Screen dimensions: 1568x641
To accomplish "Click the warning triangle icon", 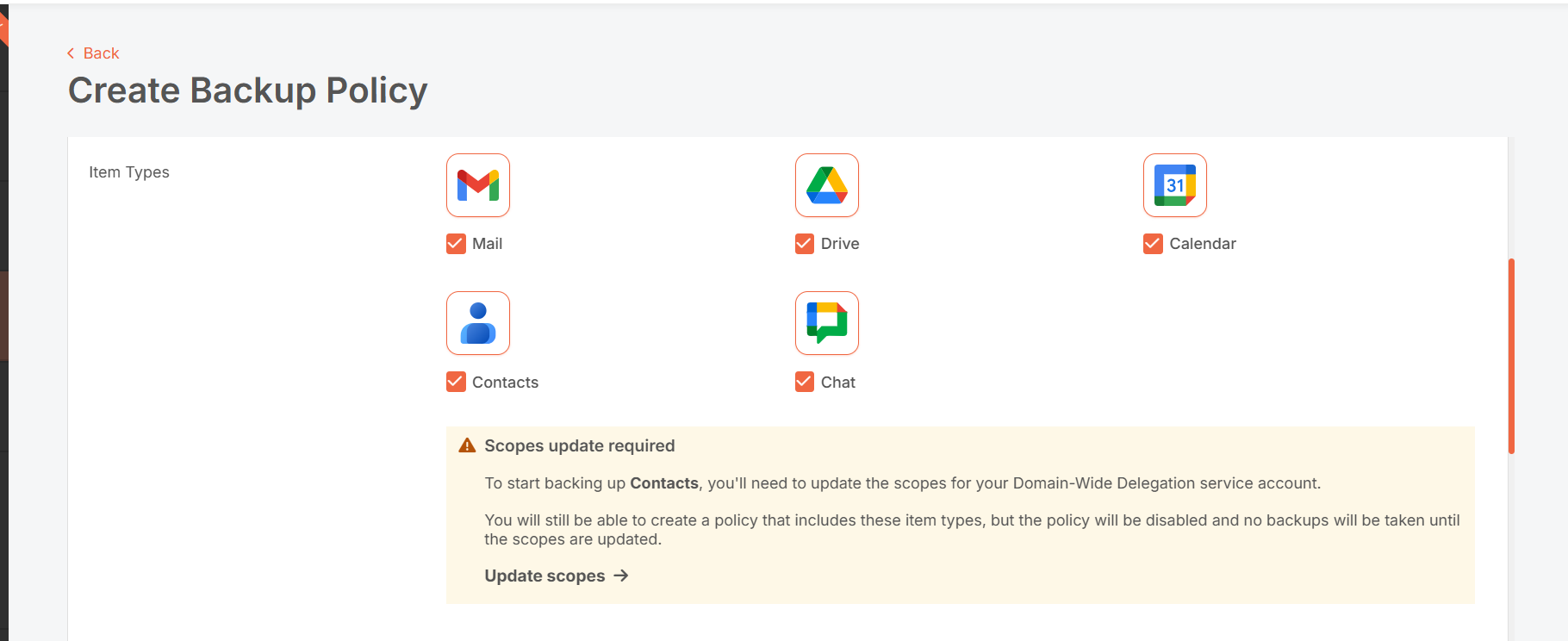I will [467, 445].
